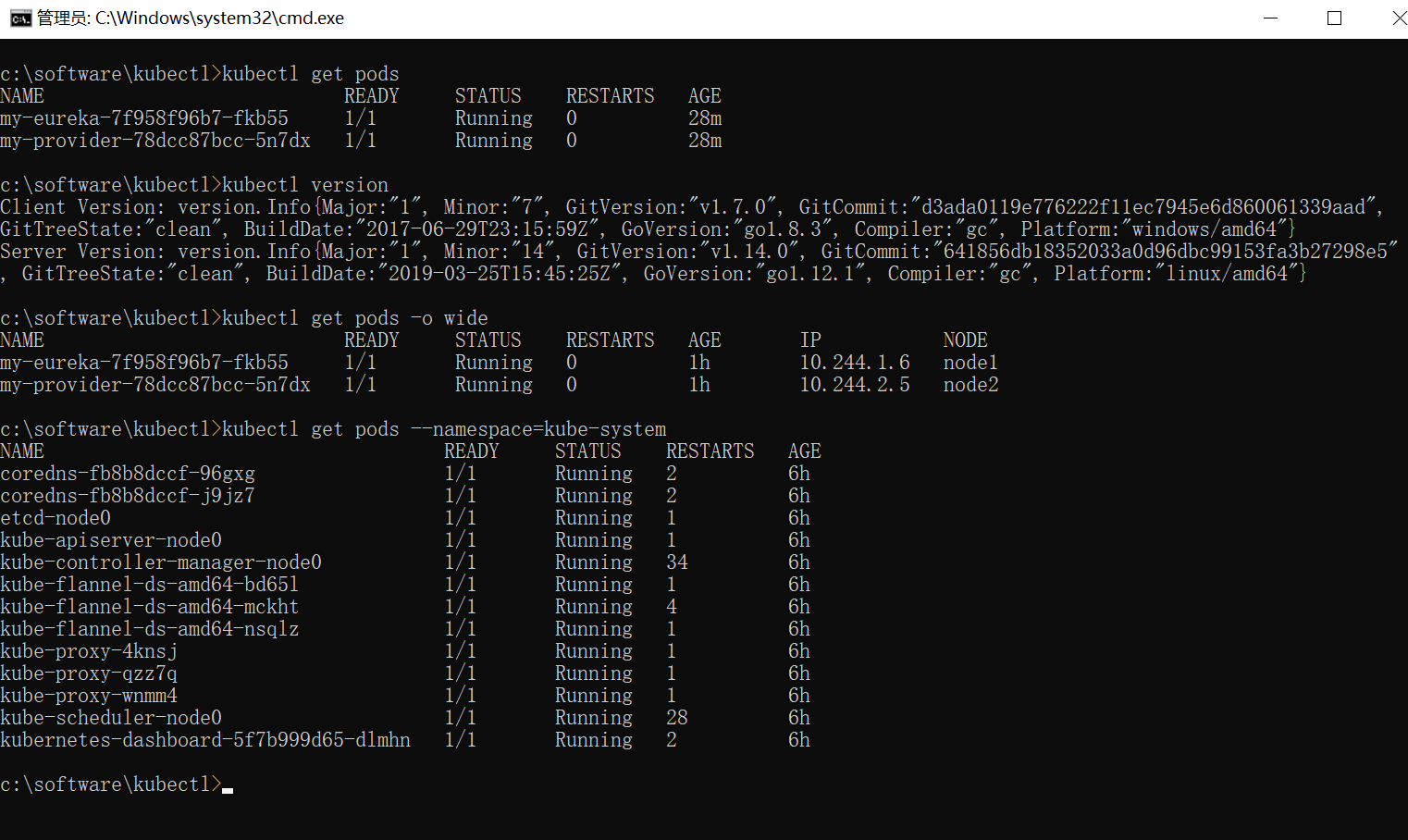Click the IP address 10.244.1.6

click(x=855, y=363)
